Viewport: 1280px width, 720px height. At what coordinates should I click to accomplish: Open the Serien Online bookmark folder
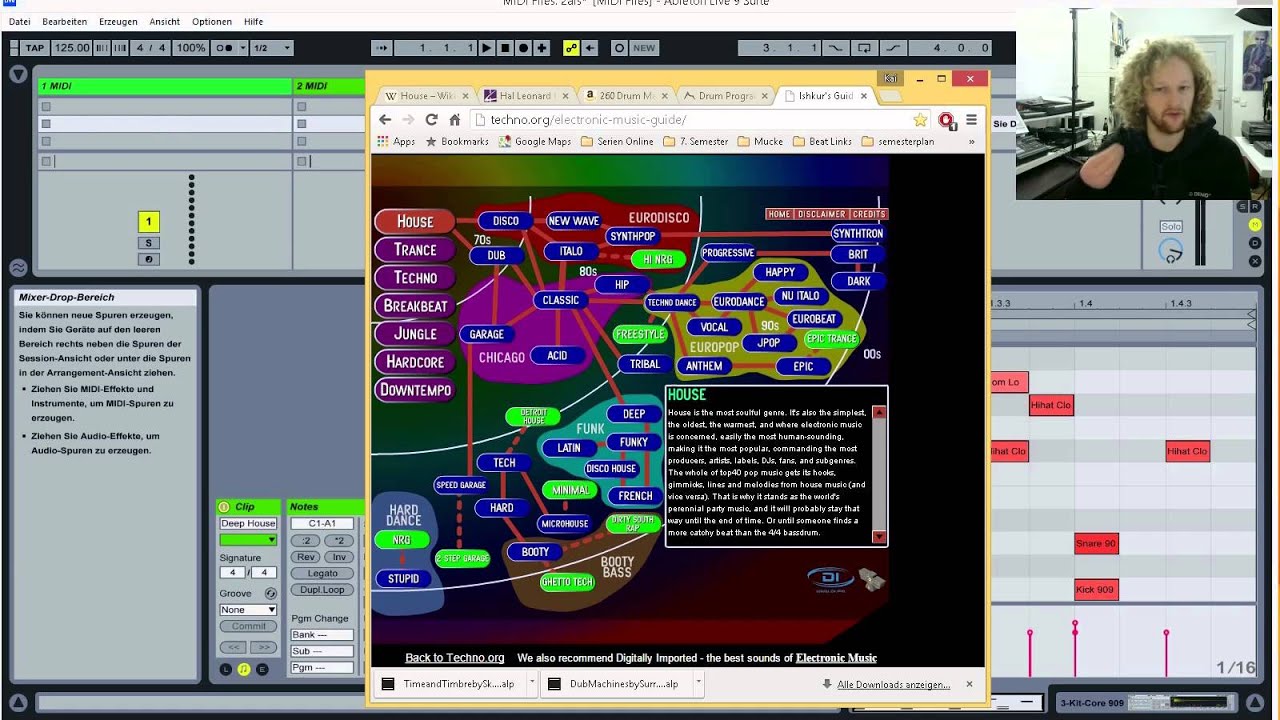click(617, 142)
